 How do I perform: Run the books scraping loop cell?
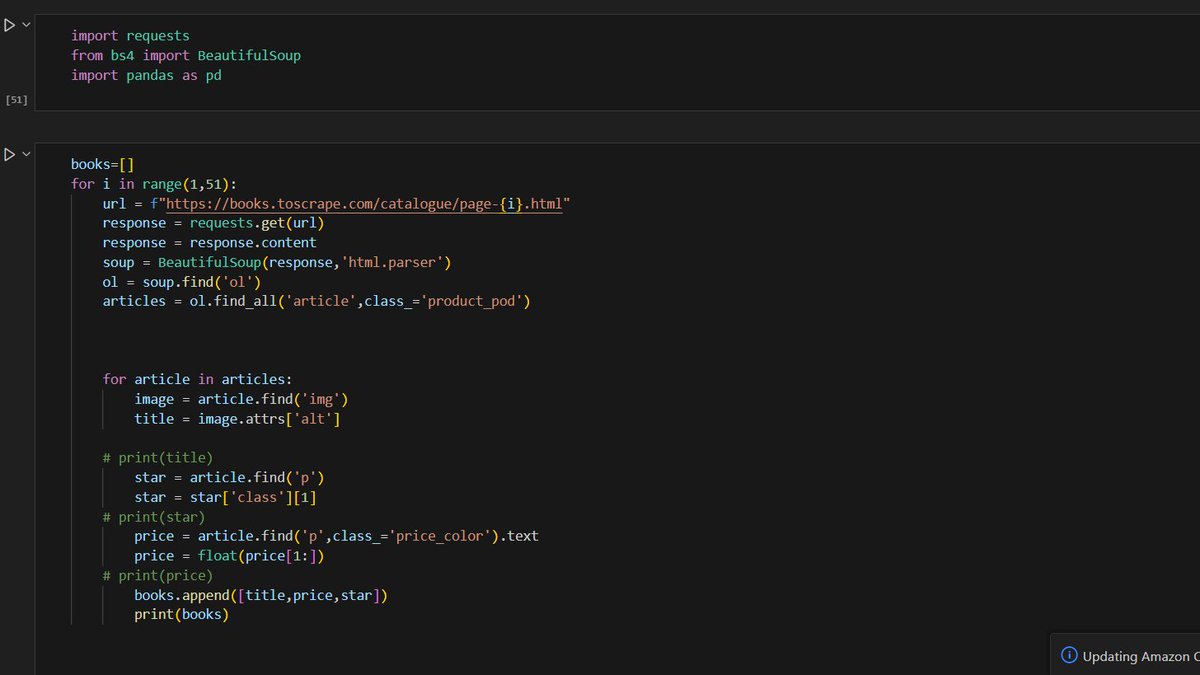[9, 154]
